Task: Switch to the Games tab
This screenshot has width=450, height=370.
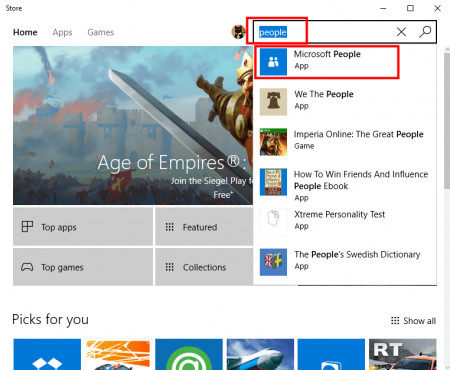Action: pyautogui.click(x=101, y=32)
